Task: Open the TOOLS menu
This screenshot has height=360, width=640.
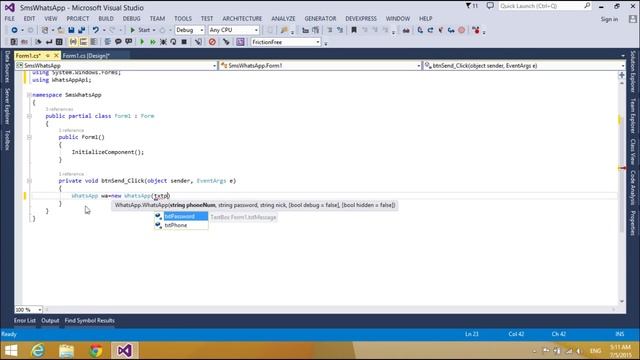Action: point(183,19)
